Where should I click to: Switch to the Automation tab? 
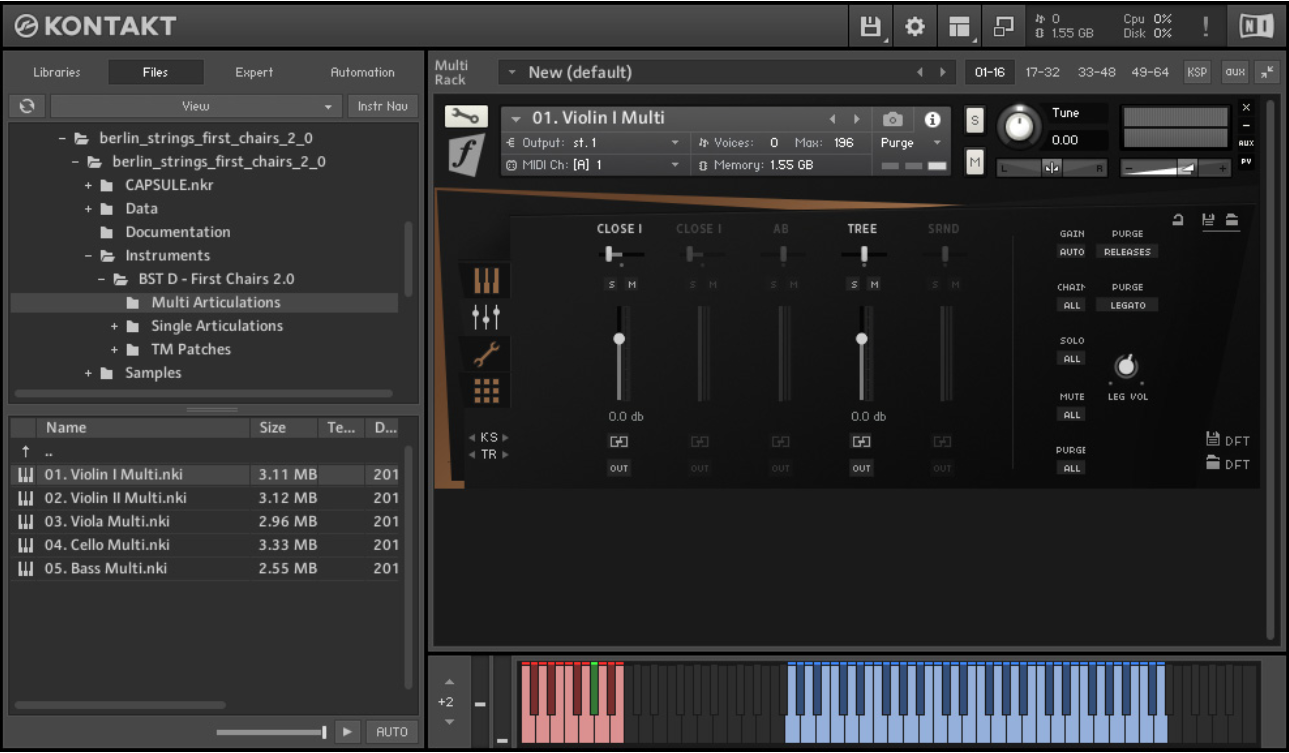click(x=363, y=72)
